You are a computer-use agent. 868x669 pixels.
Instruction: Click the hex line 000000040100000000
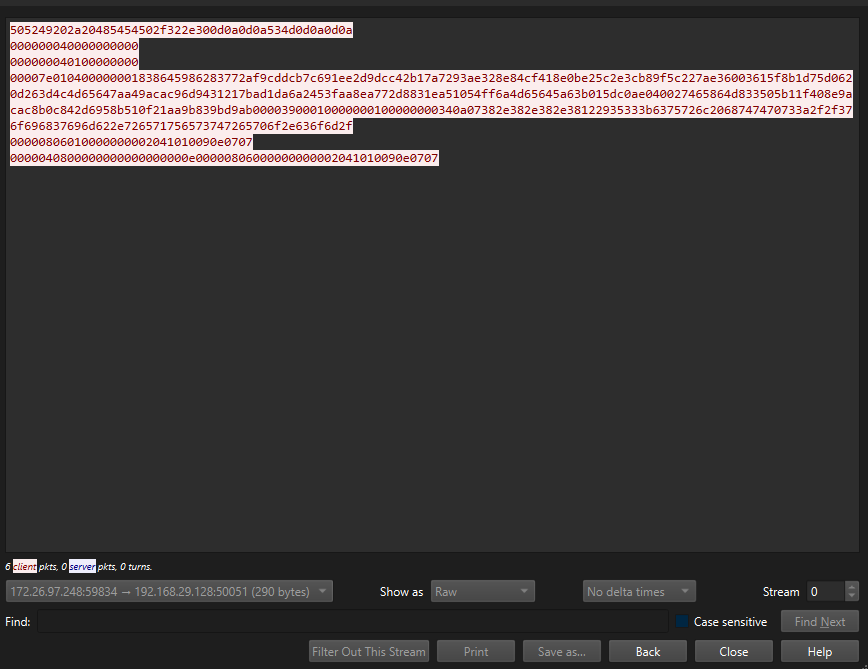click(74, 62)
